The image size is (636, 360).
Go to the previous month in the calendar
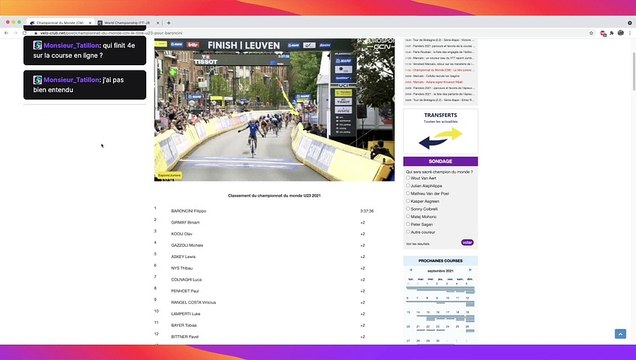411,270
